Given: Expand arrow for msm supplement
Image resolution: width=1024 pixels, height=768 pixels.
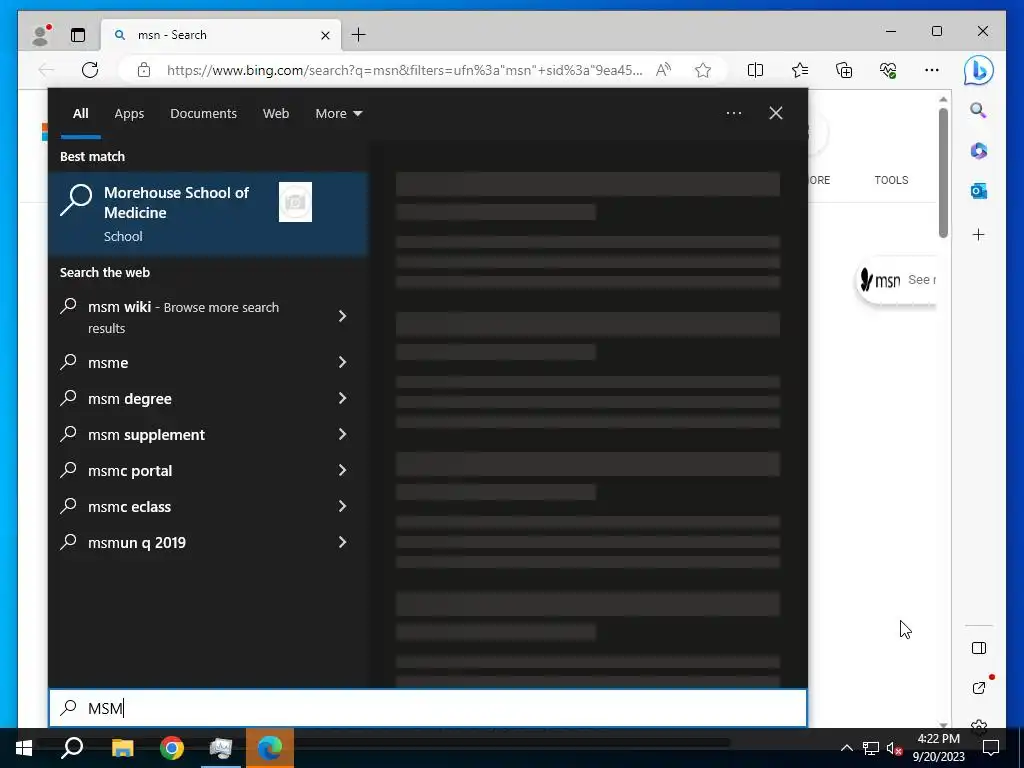Looking at the screenshot, I should 342,434.
